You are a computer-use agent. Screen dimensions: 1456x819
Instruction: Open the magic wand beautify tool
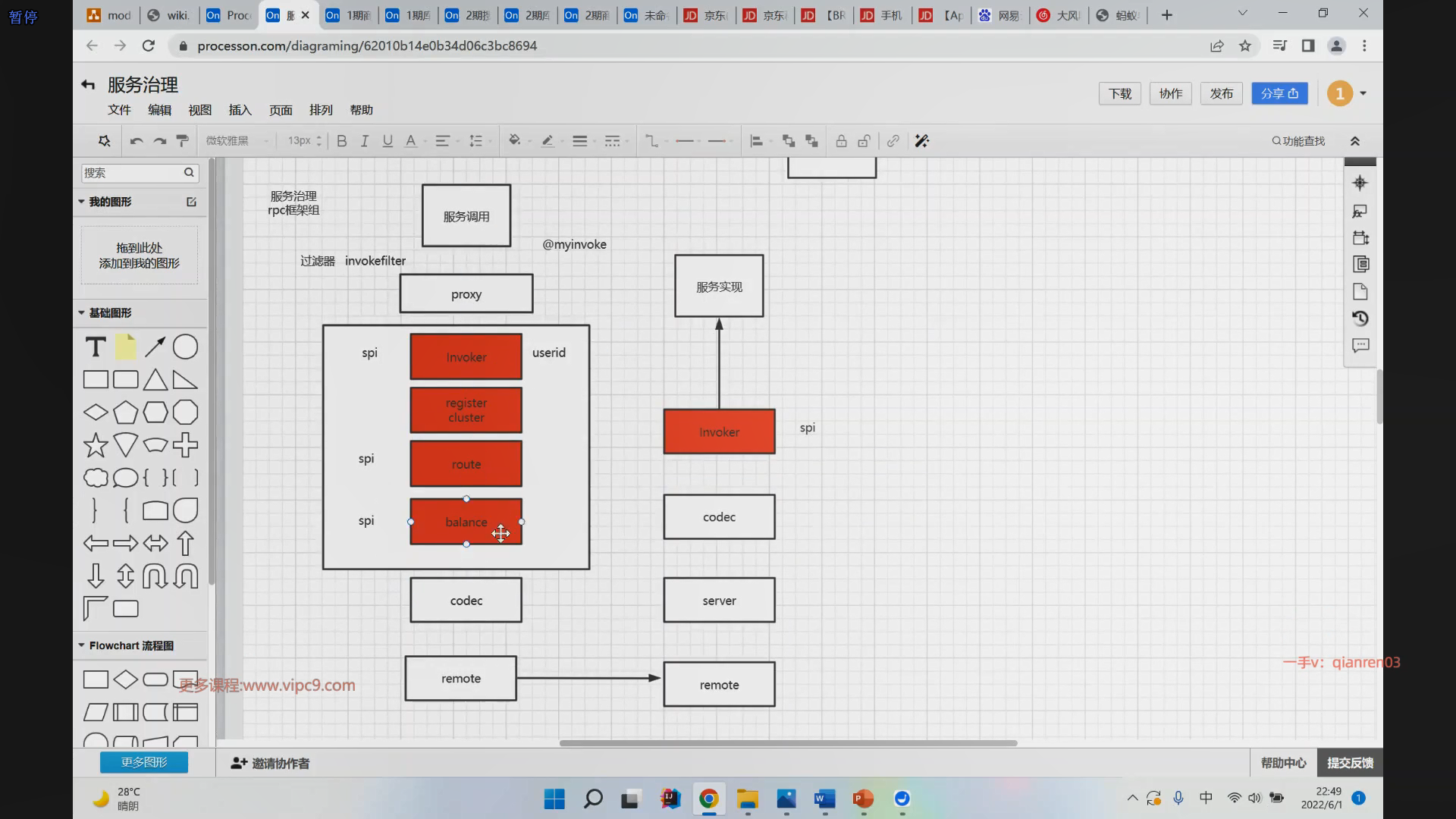click(x=922, y=141)
